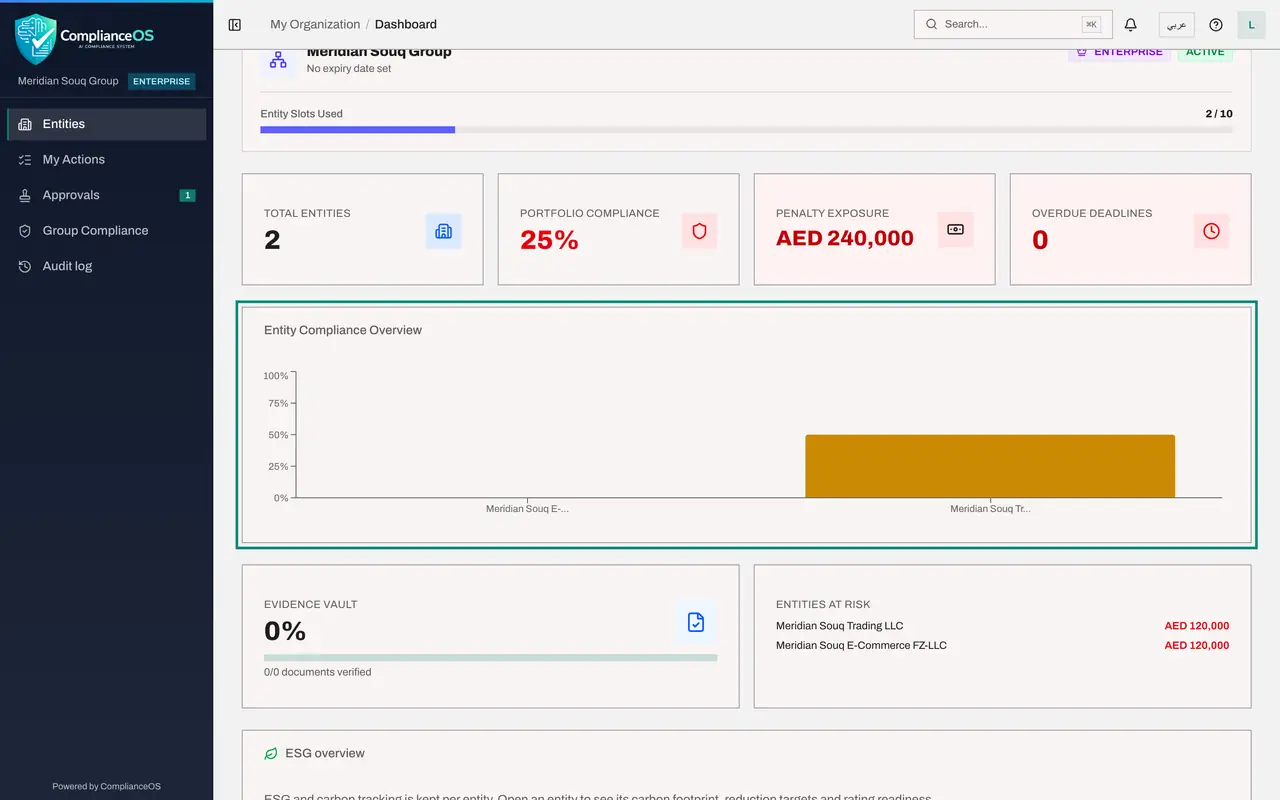Toggle the sidebar collapse icon
Image resolution: width=1280 pixels, height=800 pixels.
(235, 24)
